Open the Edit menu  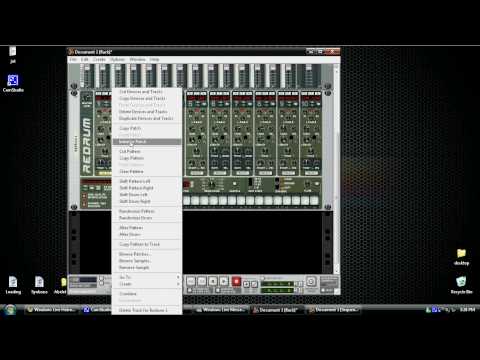(x=85, y=59)
